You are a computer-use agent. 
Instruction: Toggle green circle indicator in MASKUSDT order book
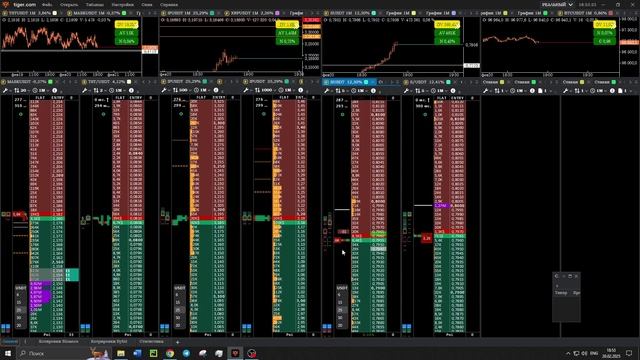coord(21,114)
